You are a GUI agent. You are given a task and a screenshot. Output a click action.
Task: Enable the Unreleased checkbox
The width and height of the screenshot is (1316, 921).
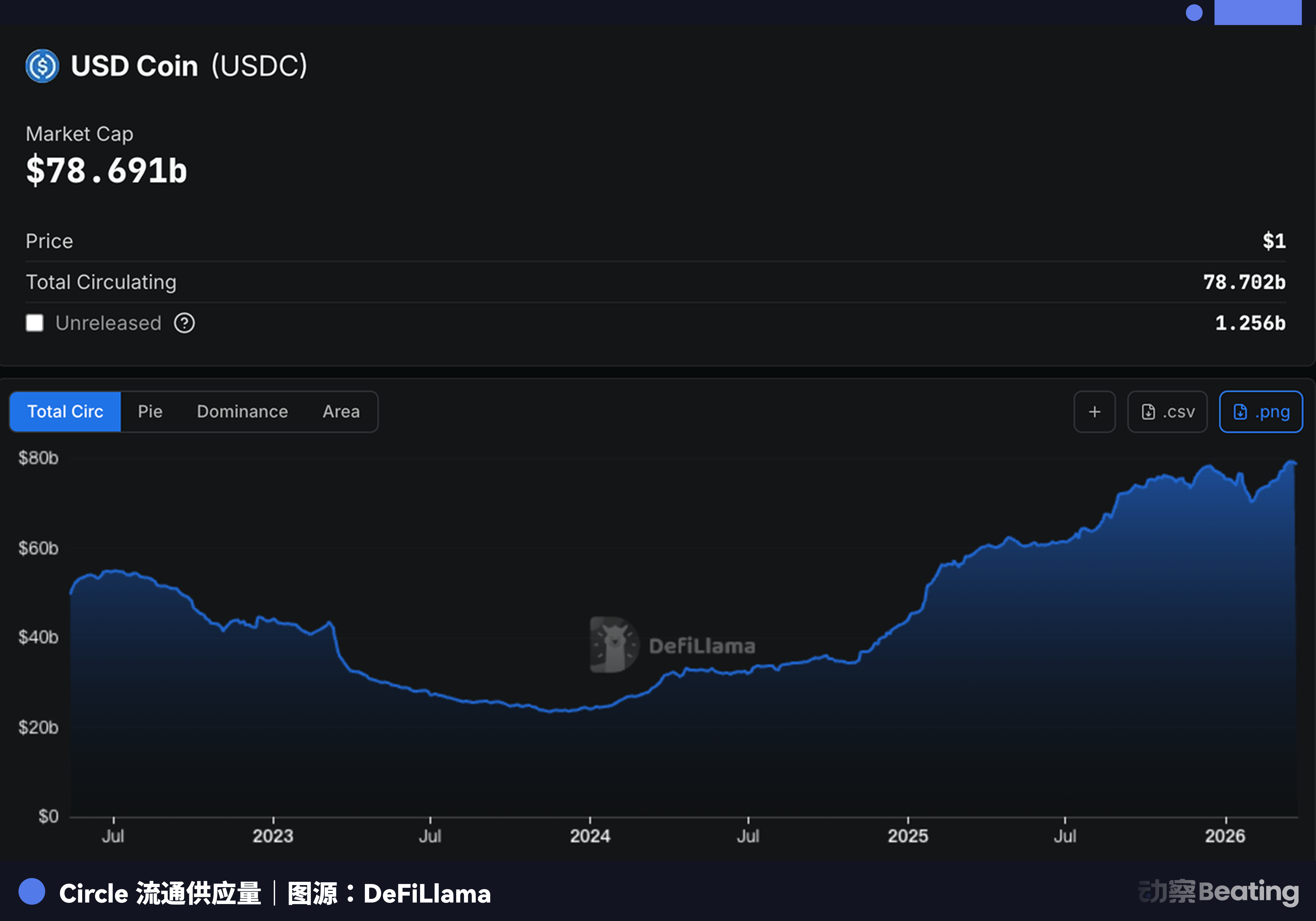pyautogui.click(x=34, y=323)
